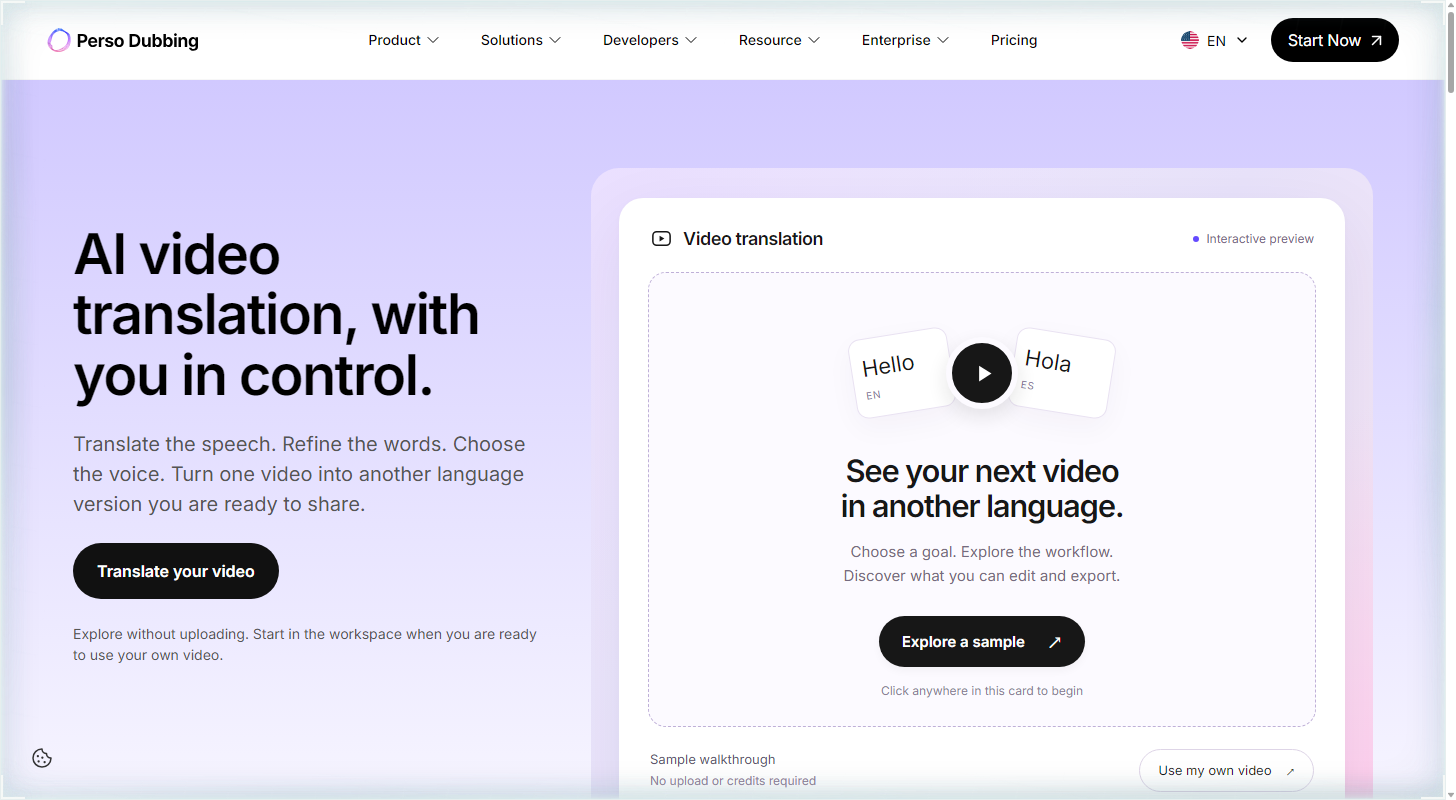1456x800 pixels.
Task: Click the US flag language icon
Action: 1190,41
